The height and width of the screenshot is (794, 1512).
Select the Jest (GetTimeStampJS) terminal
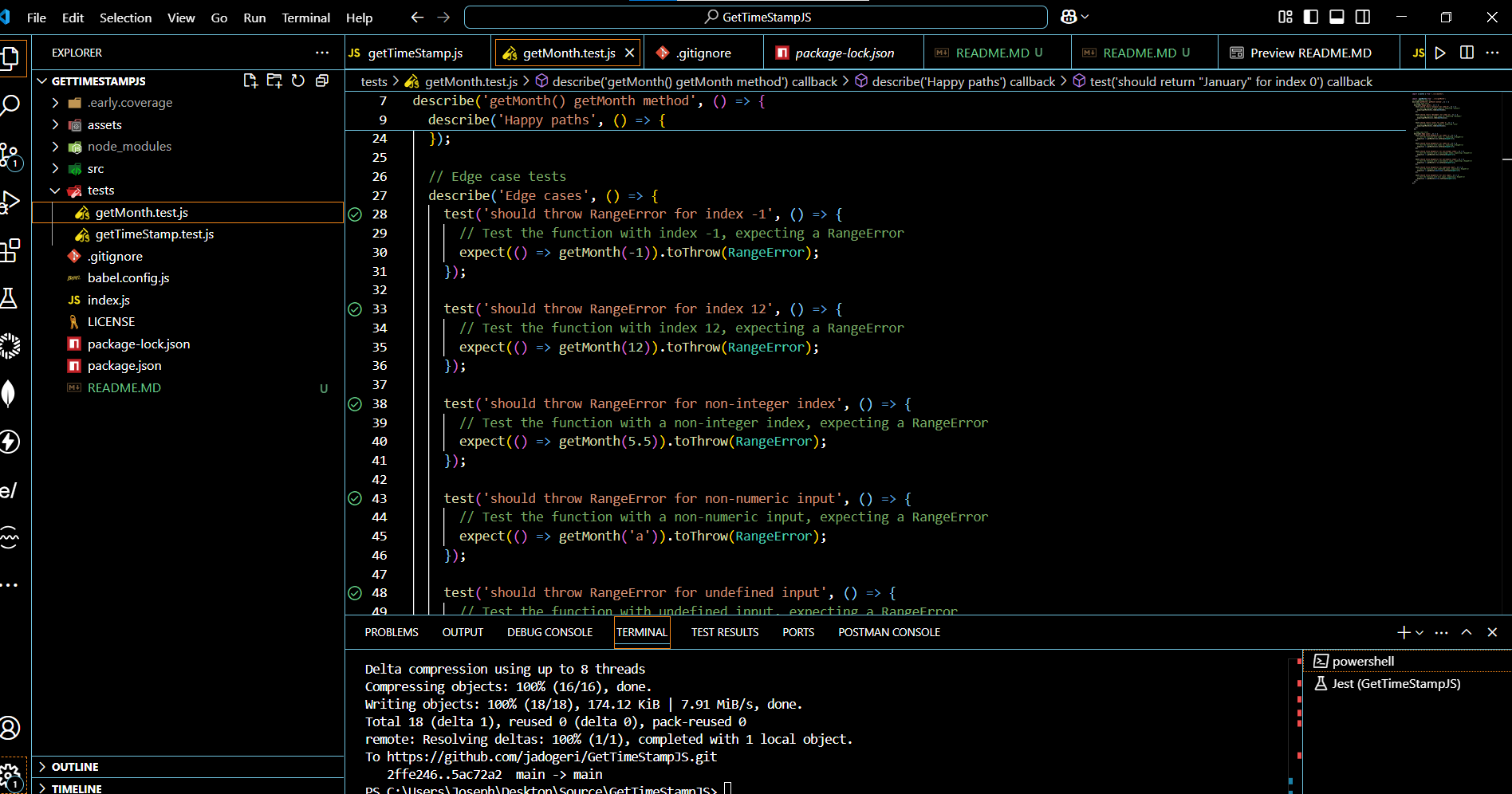[1408, 684]
